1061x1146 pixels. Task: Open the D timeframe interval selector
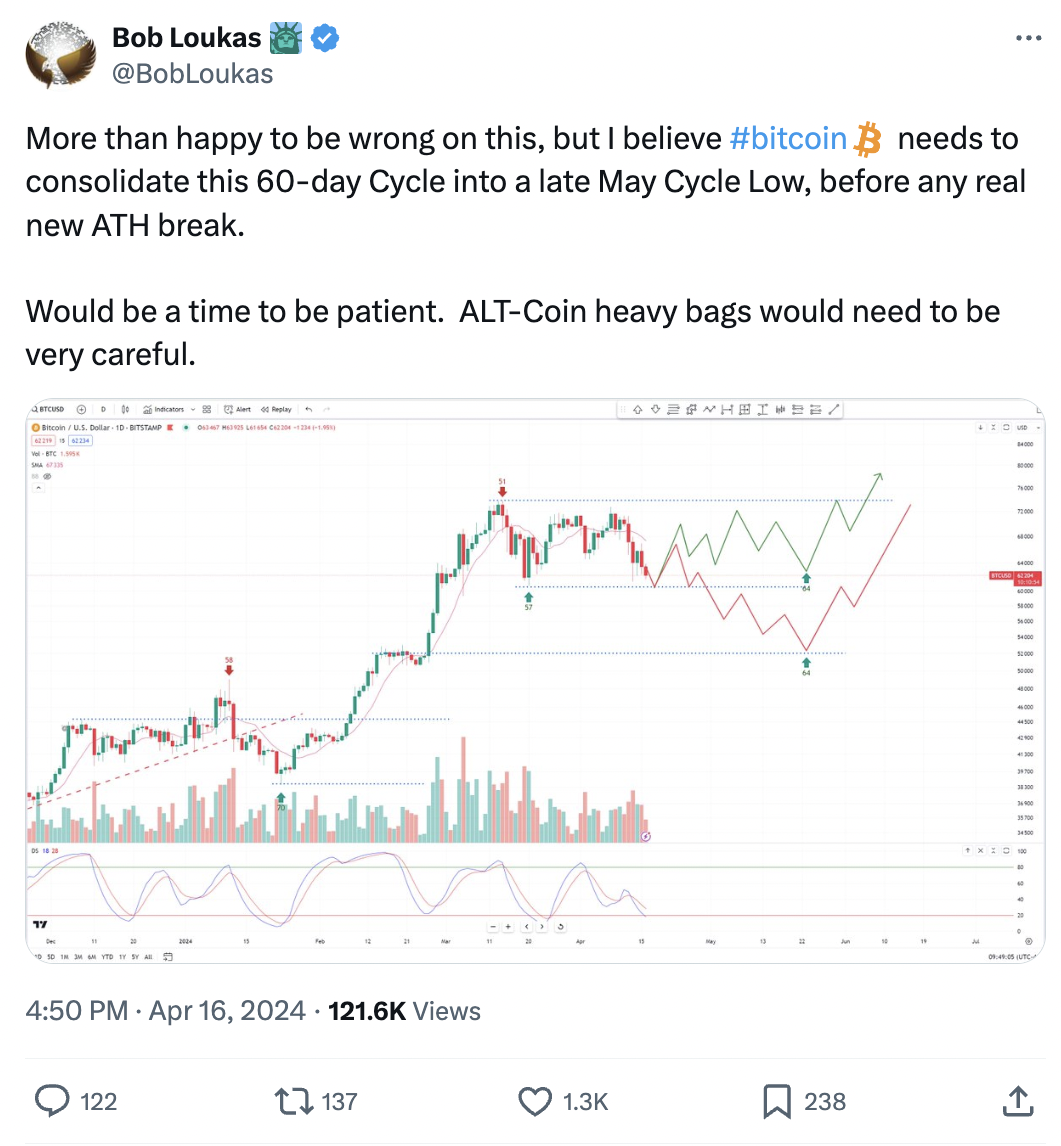(103, 409)
